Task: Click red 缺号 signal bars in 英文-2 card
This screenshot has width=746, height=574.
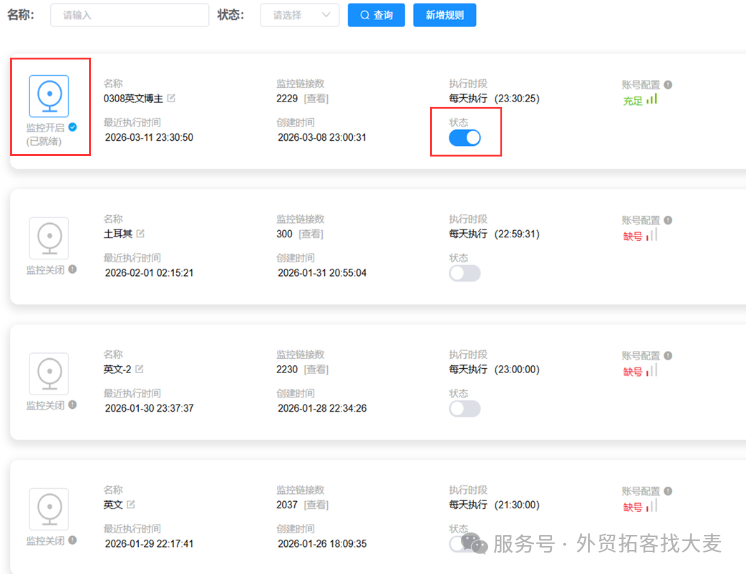Action: point(652,370)
